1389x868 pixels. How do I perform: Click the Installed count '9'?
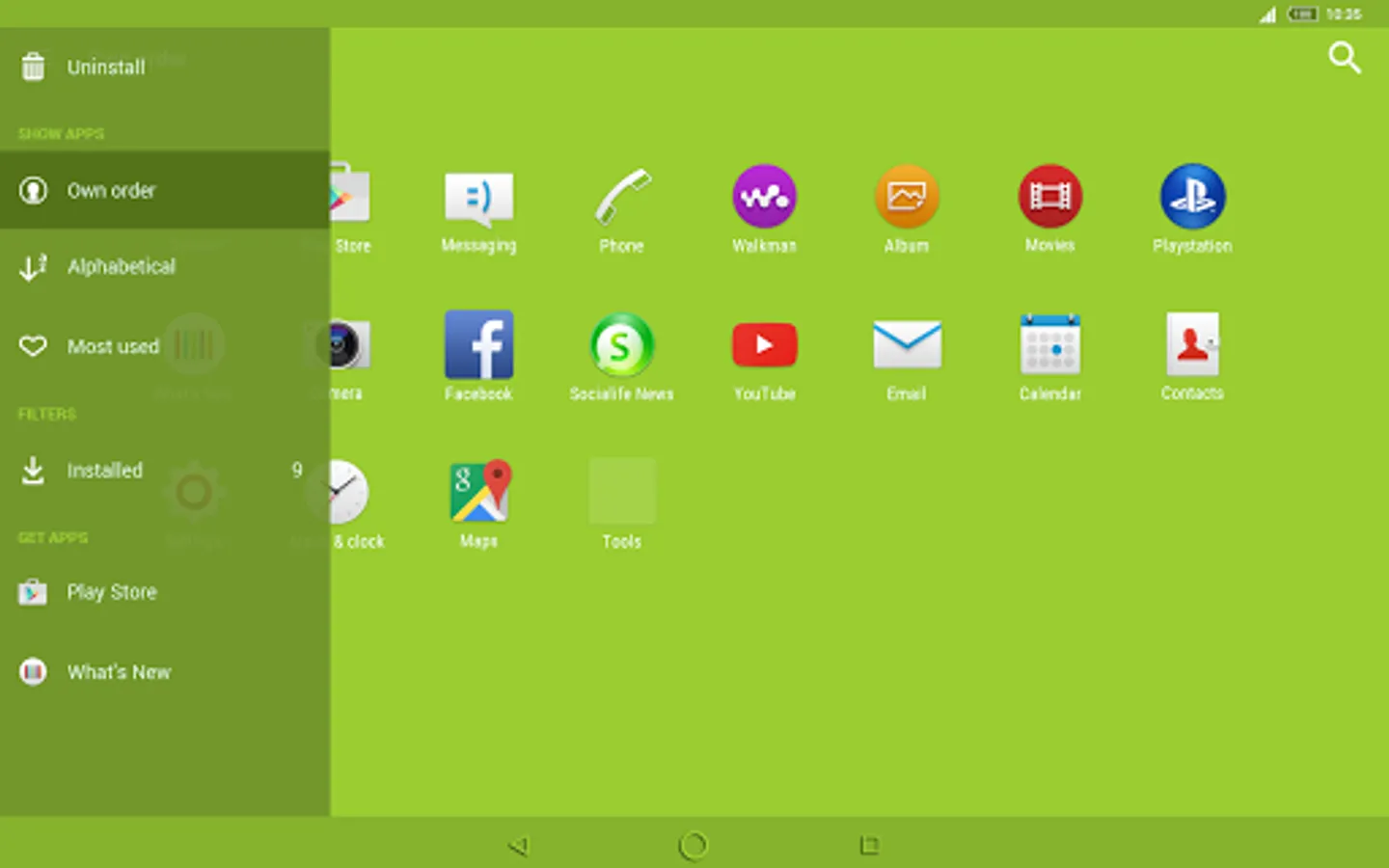[x=297, y=470]
